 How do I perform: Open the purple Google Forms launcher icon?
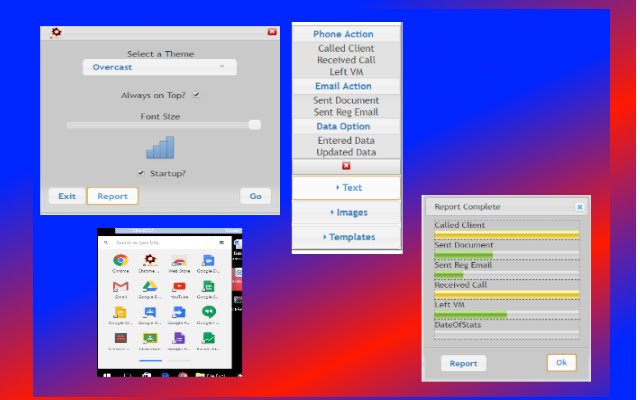[x=179, y=338]
